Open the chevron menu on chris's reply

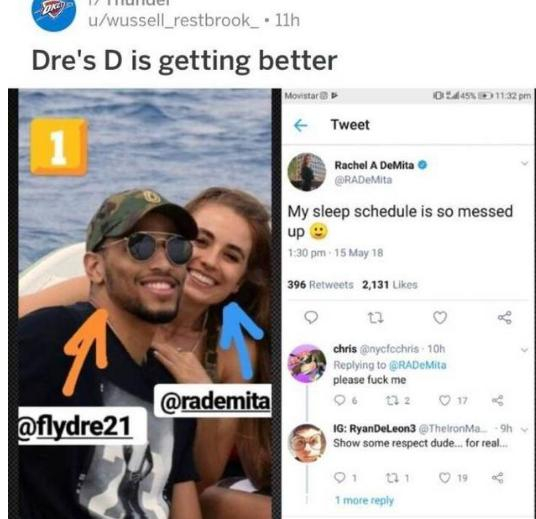pyautogui.click(x=524, y=349)
